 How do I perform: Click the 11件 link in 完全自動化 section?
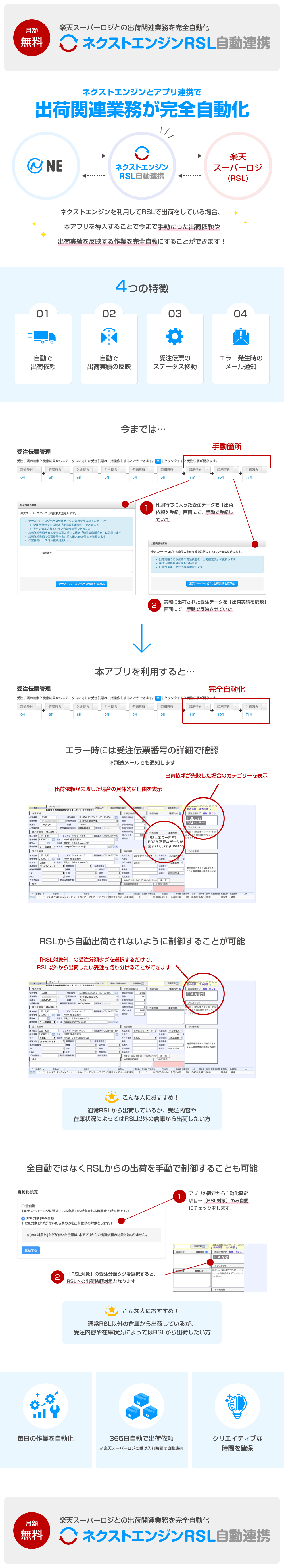[193, 715]
